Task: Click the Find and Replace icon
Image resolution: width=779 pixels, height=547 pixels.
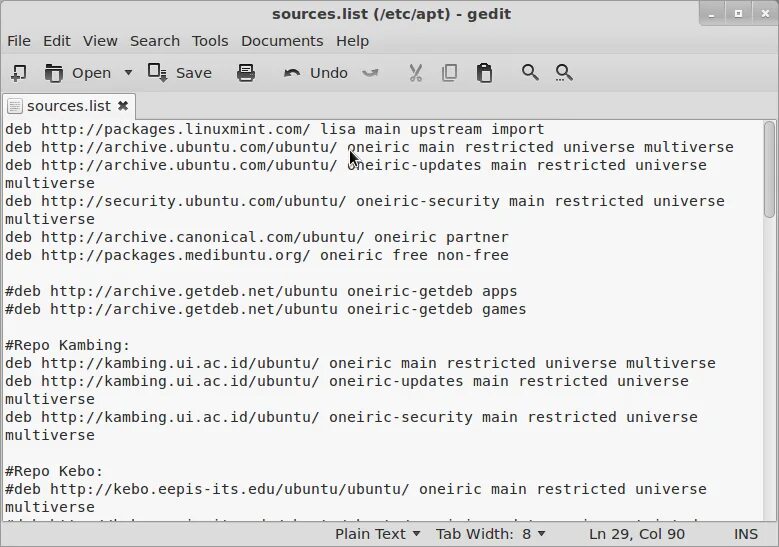Action: (564, 73)
